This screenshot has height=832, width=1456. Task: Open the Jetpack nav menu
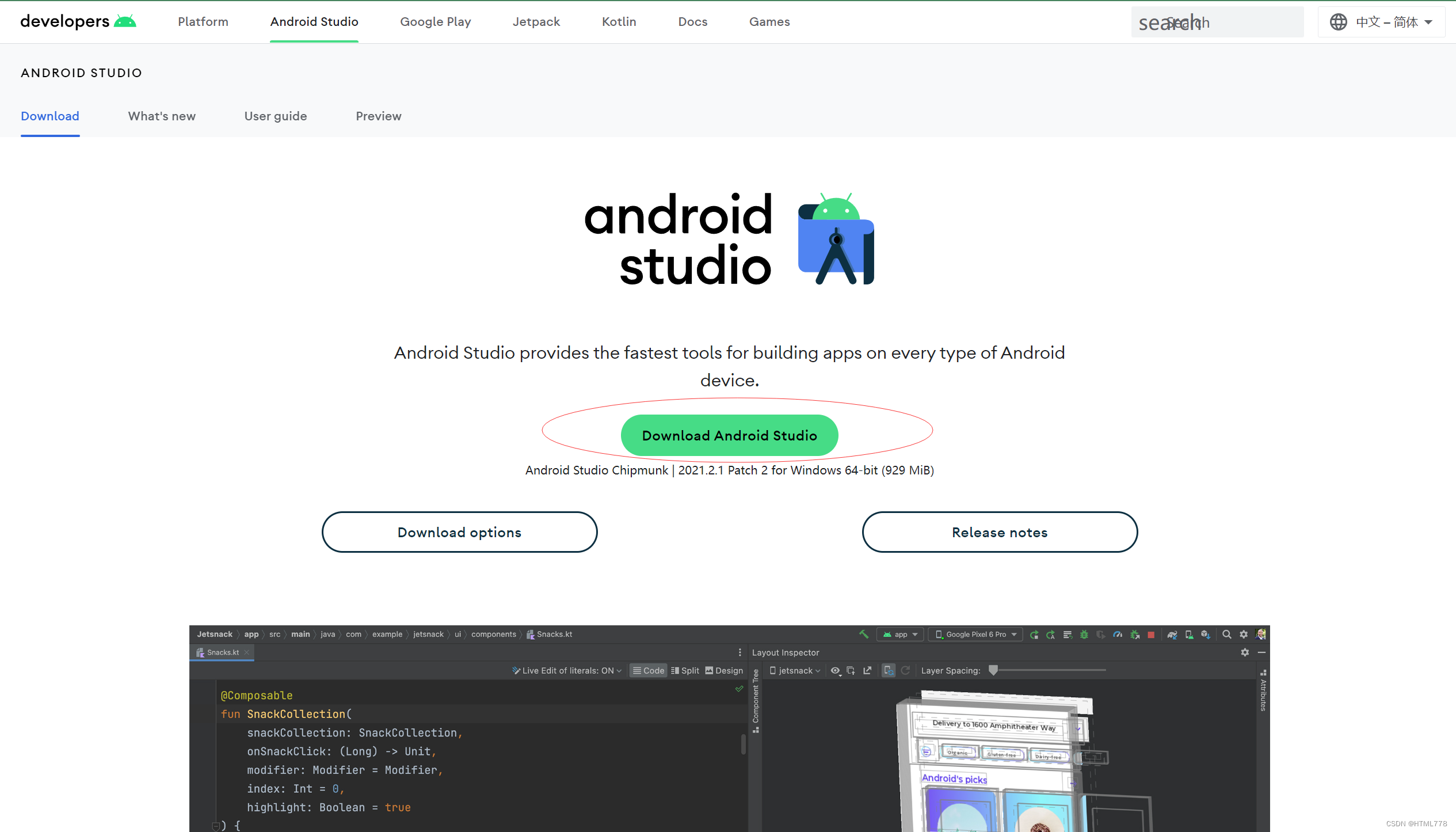coord(536,21)
